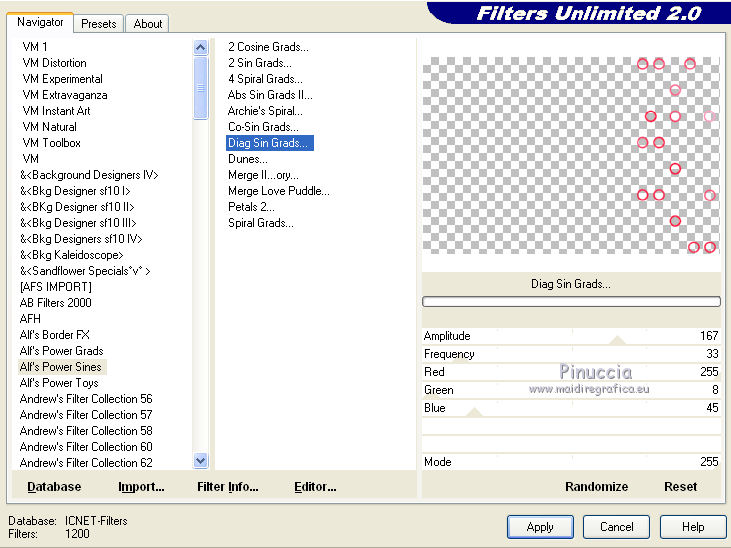731x548 pixels.
Task: Choose the 4 Spiral Grads filter
Action: pyautogui.click(x=265, y=79)
